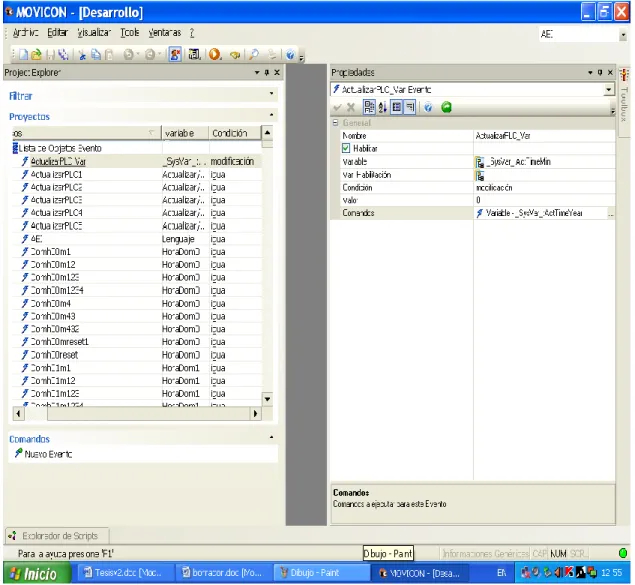This screenshot has width=635, height=585.
Task: Click the Undo arrow icon
Action: tap(128, 55)
